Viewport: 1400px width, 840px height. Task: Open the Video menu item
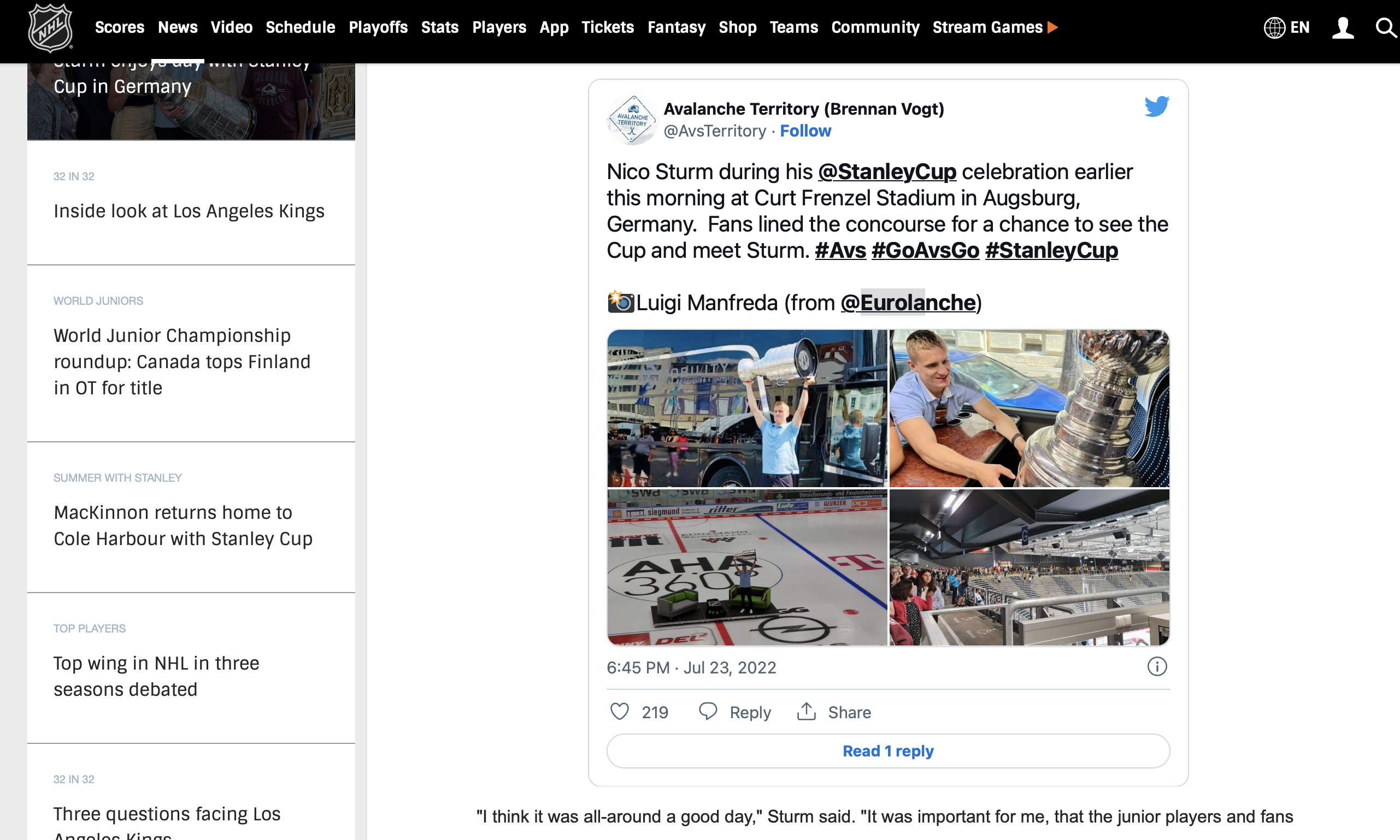pyautogui.click(x=231, y=27)
